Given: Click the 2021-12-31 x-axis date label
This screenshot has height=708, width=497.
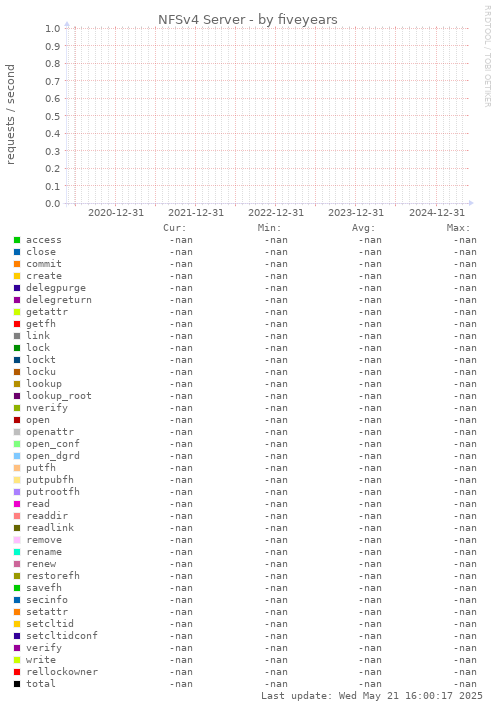Looking at the screenshot, I should [196, 213].
